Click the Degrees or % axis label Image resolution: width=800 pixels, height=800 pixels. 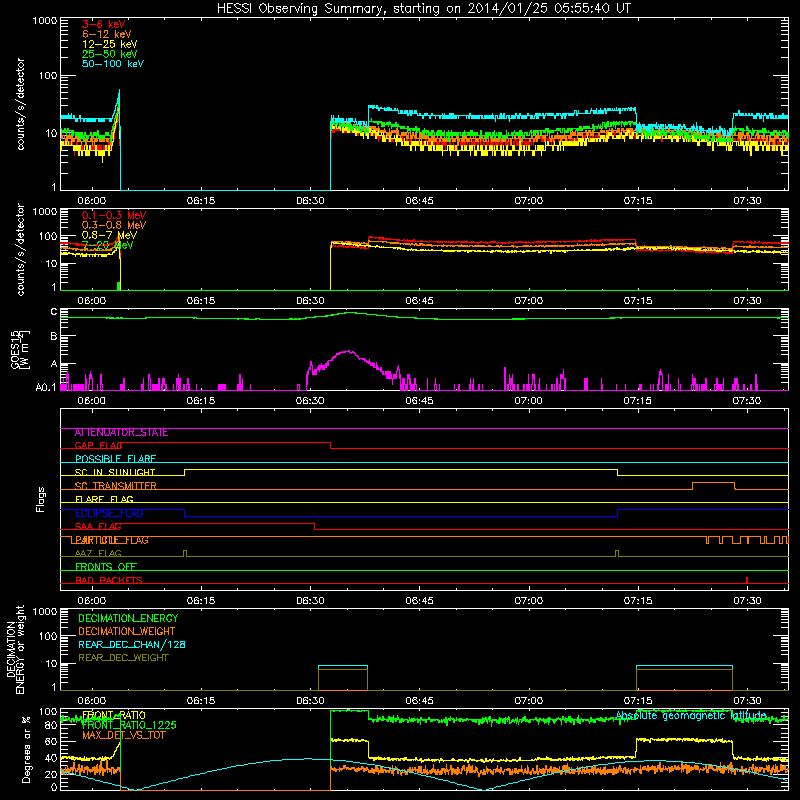pyautogui.click(x=26, y=749)
